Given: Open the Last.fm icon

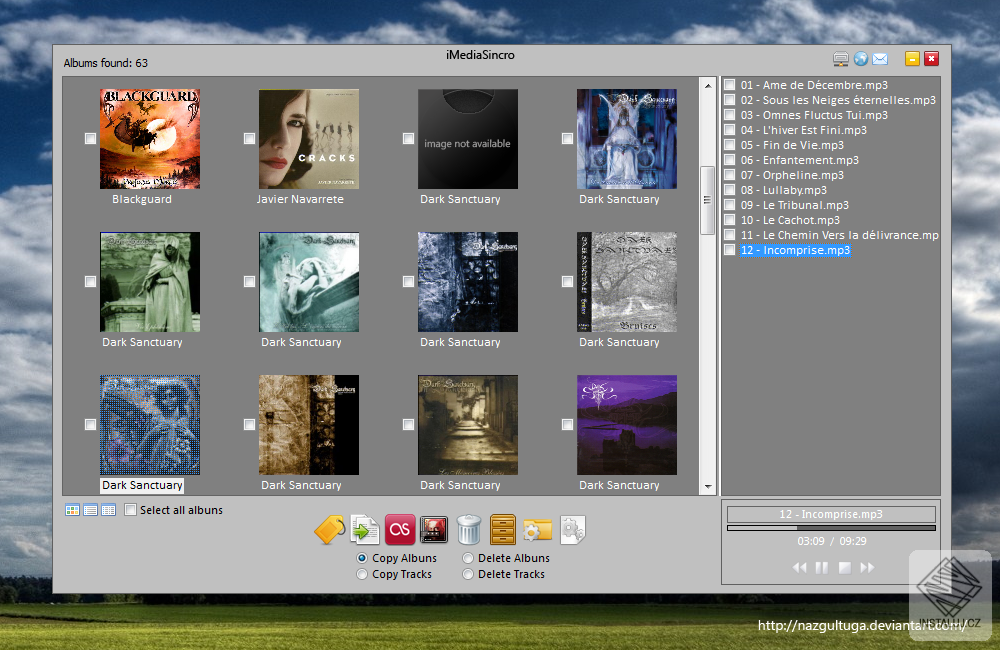Looking at the screenshot, I should pos(400,529).
